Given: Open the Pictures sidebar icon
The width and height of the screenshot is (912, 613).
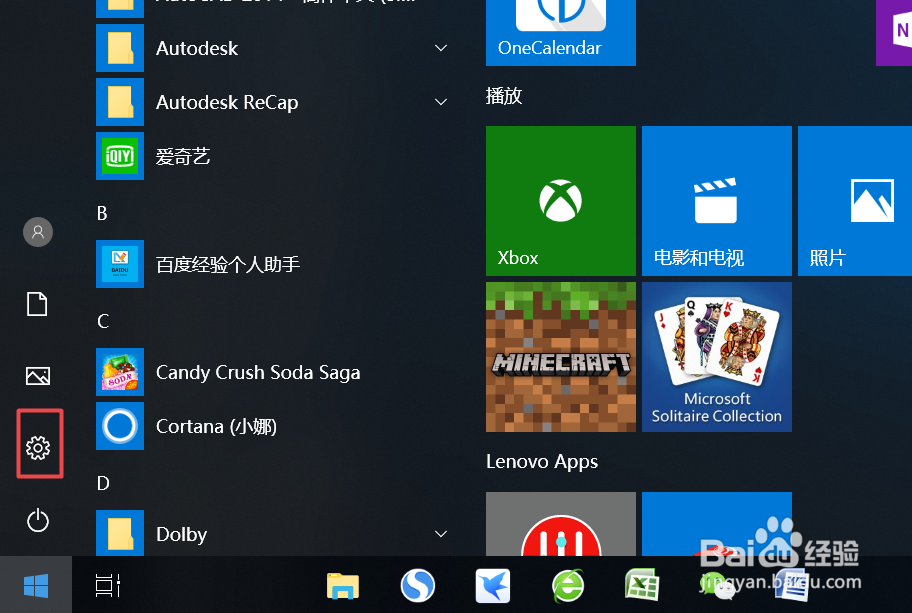Looking at the screenshot, I should click(x=38, y=376).
